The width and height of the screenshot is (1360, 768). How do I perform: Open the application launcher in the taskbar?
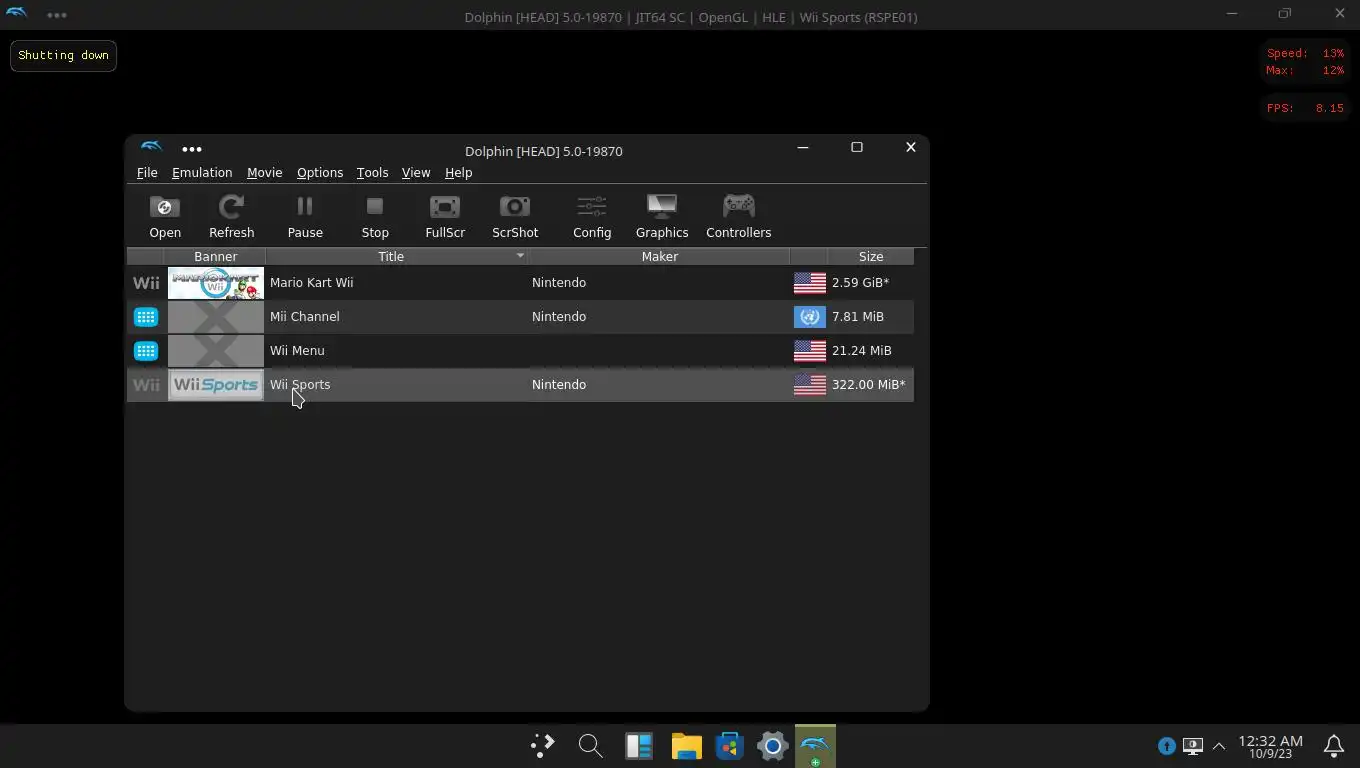pos(542,746)
